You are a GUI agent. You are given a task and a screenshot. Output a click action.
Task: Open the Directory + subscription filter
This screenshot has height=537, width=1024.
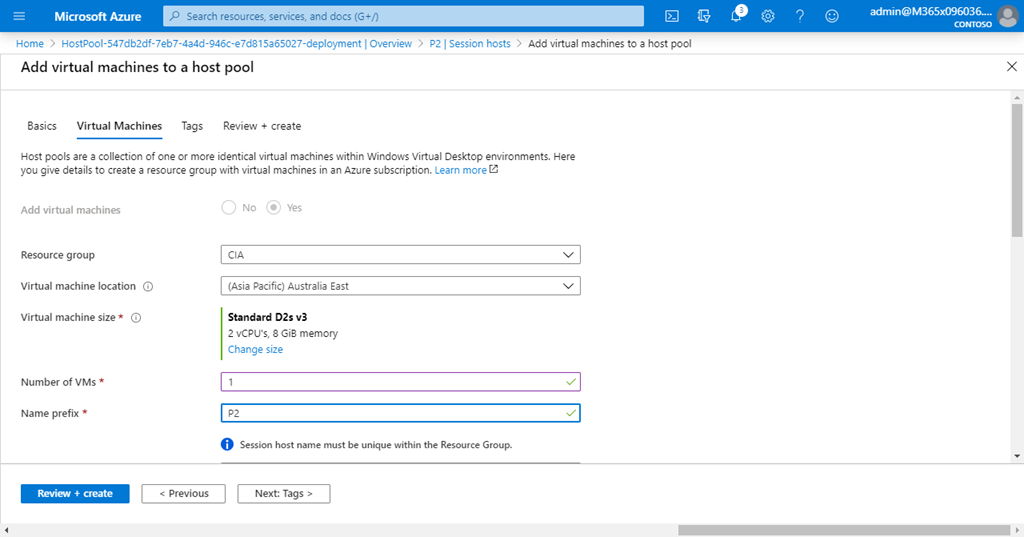pos(704,16)
